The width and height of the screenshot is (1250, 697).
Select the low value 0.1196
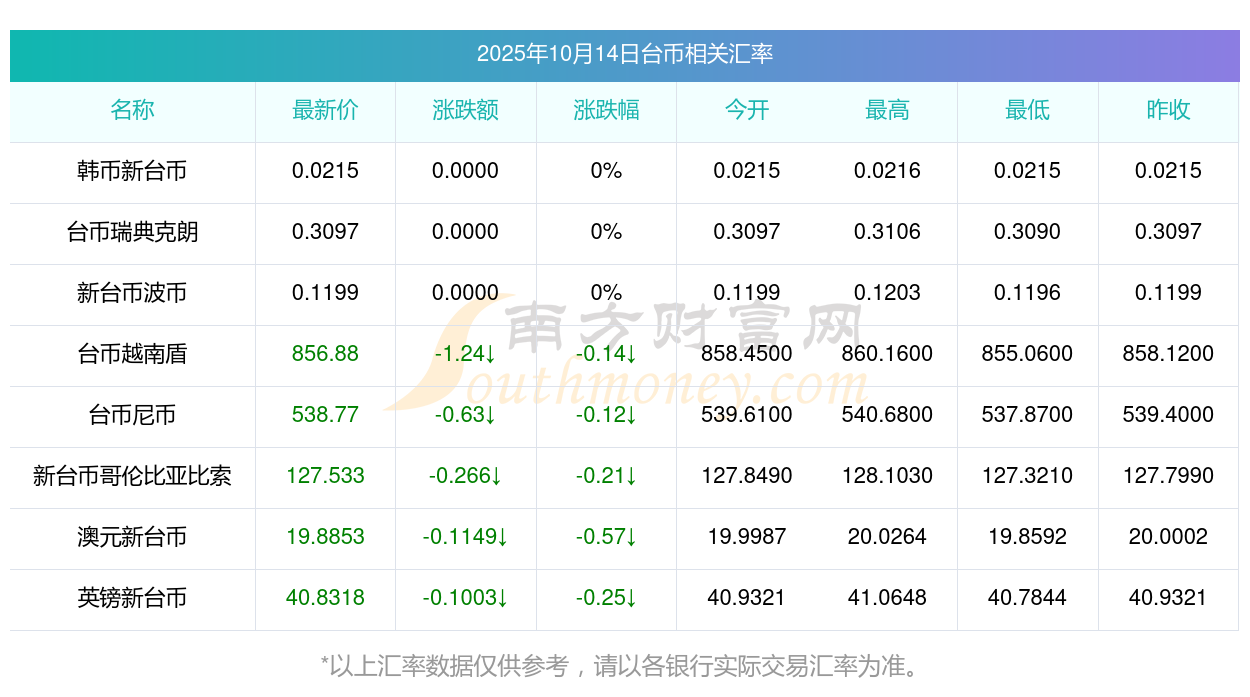click(1027, 293)
